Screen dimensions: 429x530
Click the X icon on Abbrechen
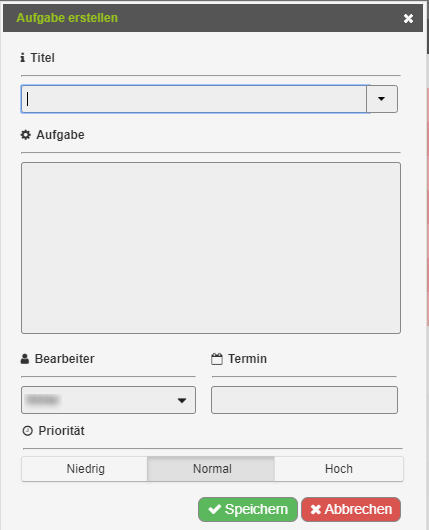point(315,509)
